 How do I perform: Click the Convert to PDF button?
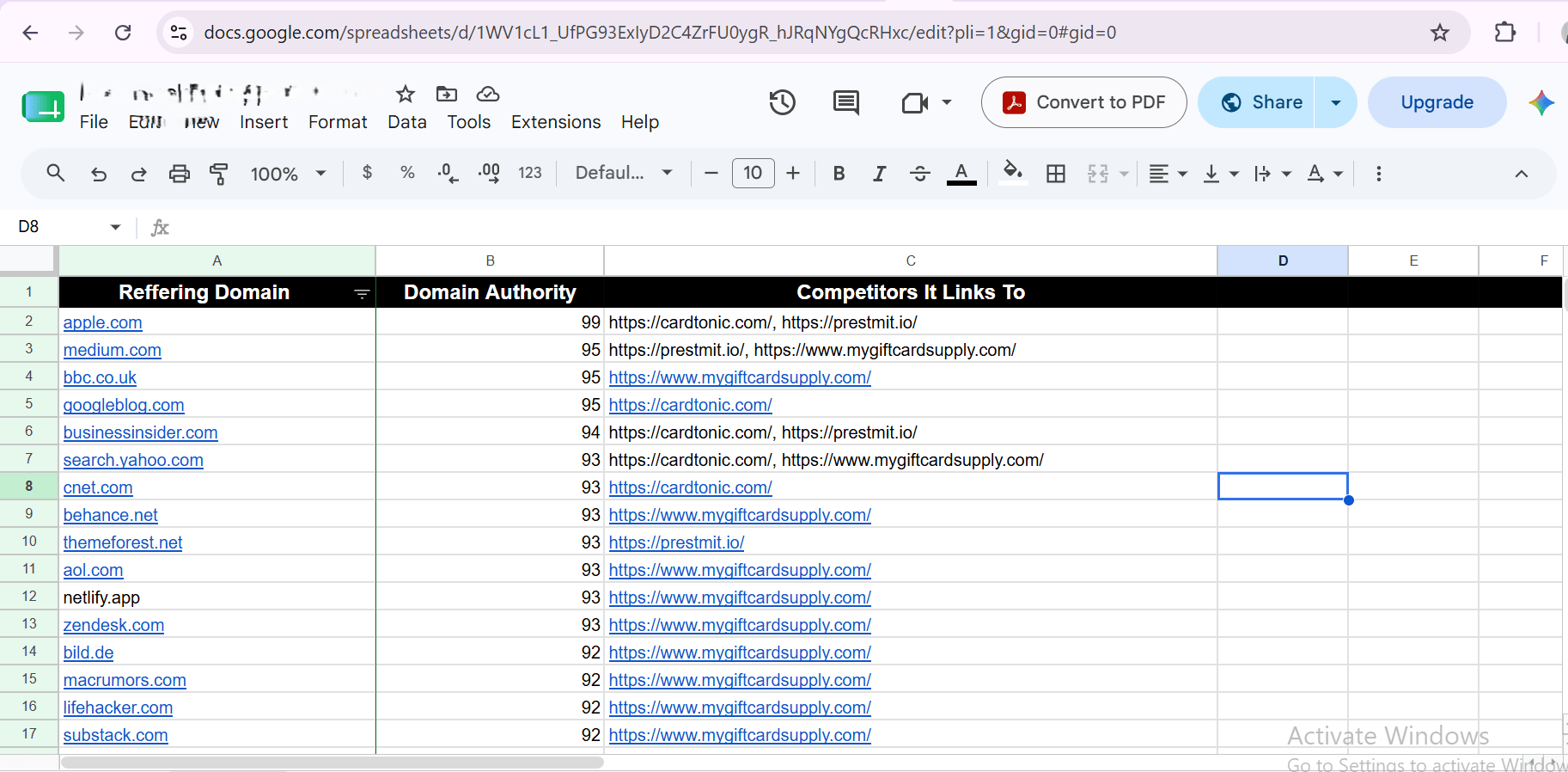click(x=1084, y=102)
